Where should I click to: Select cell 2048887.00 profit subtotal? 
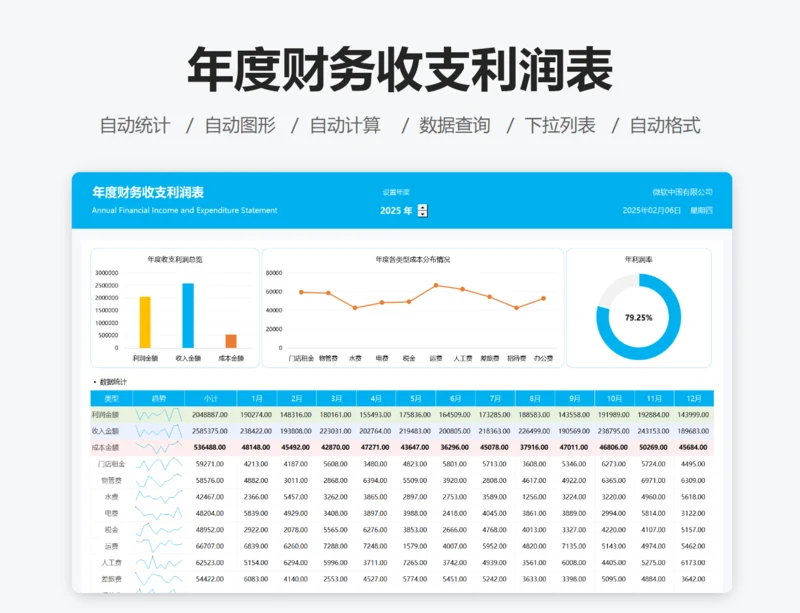(210, 415)
